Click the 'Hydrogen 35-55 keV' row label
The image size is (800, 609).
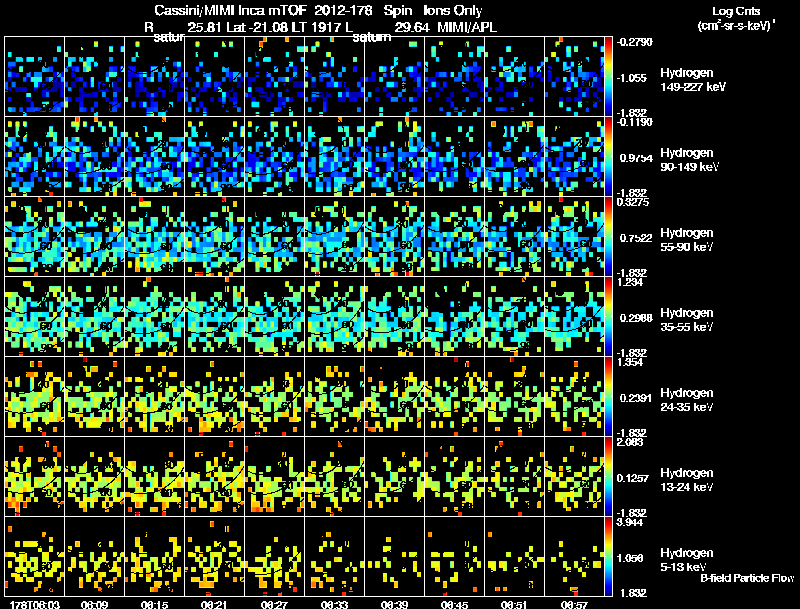687,320
